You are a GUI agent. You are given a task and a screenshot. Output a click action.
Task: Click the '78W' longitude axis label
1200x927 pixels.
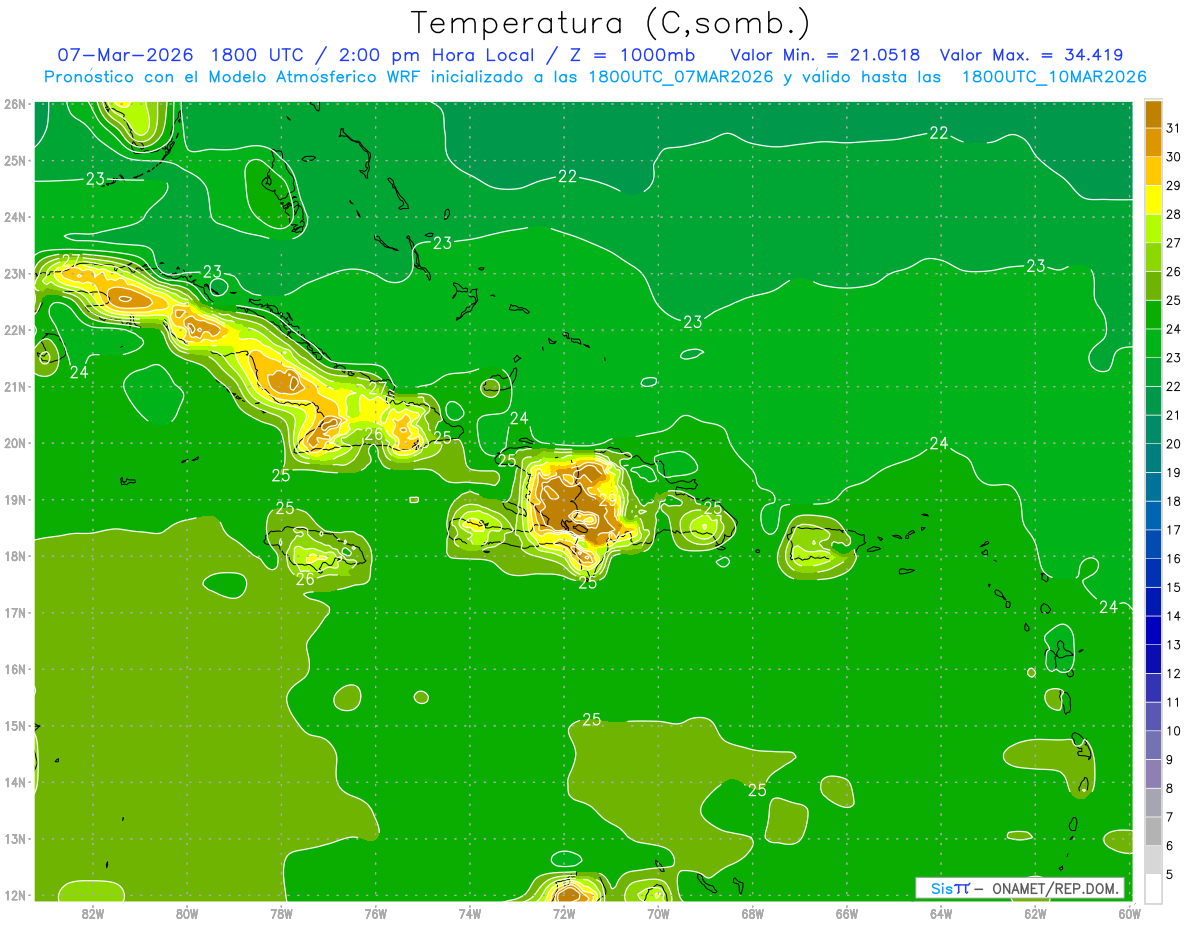281,913
